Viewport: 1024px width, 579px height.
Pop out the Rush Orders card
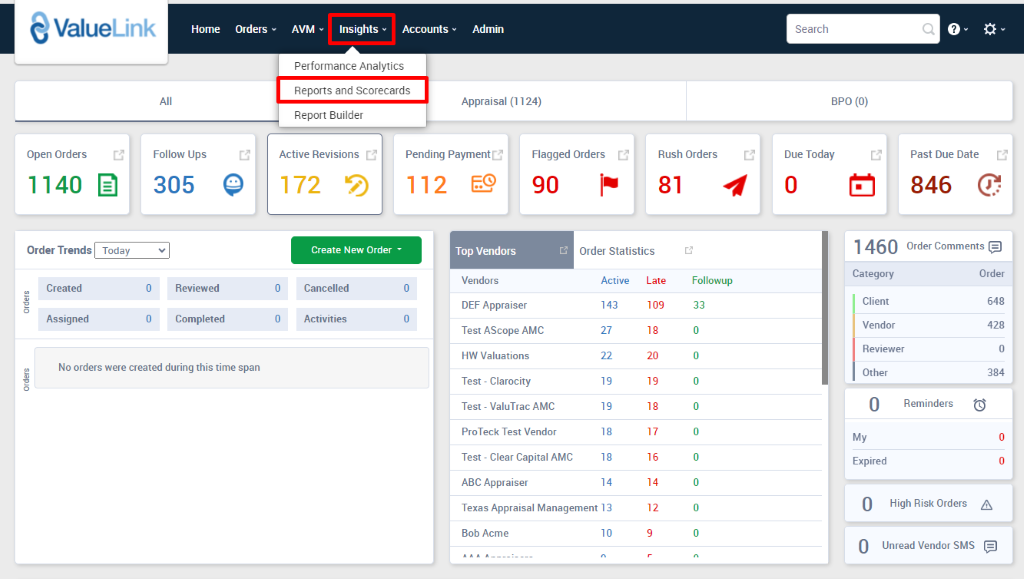[x=749, y=155]
